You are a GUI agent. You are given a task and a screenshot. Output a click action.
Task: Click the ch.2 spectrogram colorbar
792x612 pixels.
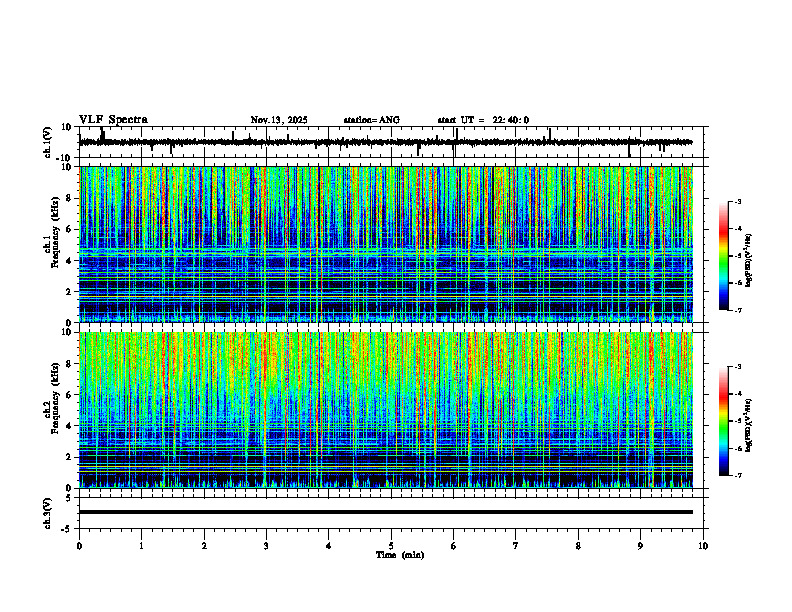coord(723,421)
